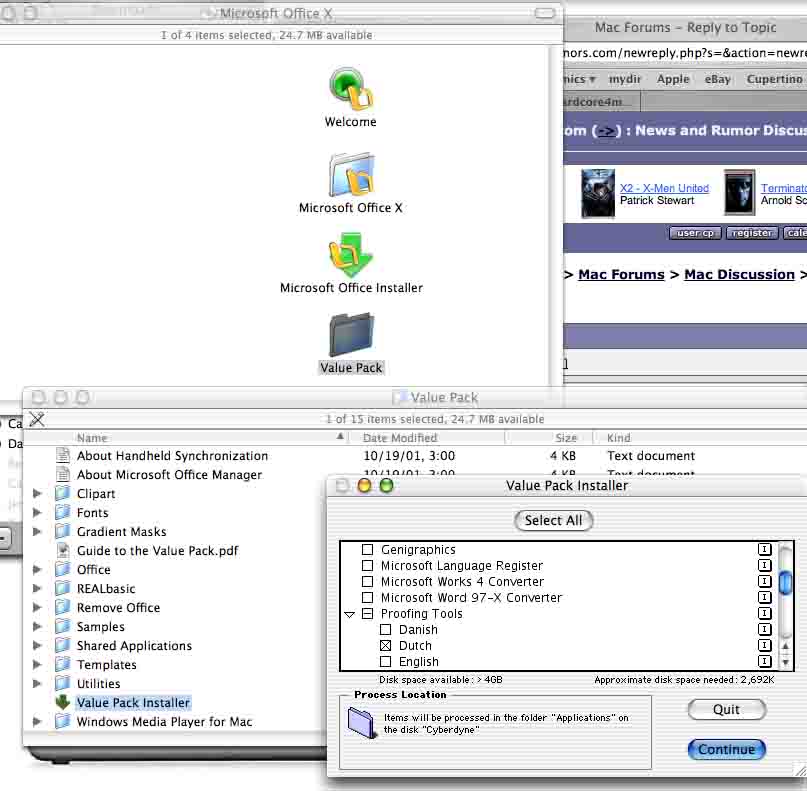Viewport: 807px width, 791px height.
Task: Click the X2 X-Men United movie thumbnail
Action: tap(598, 194)
